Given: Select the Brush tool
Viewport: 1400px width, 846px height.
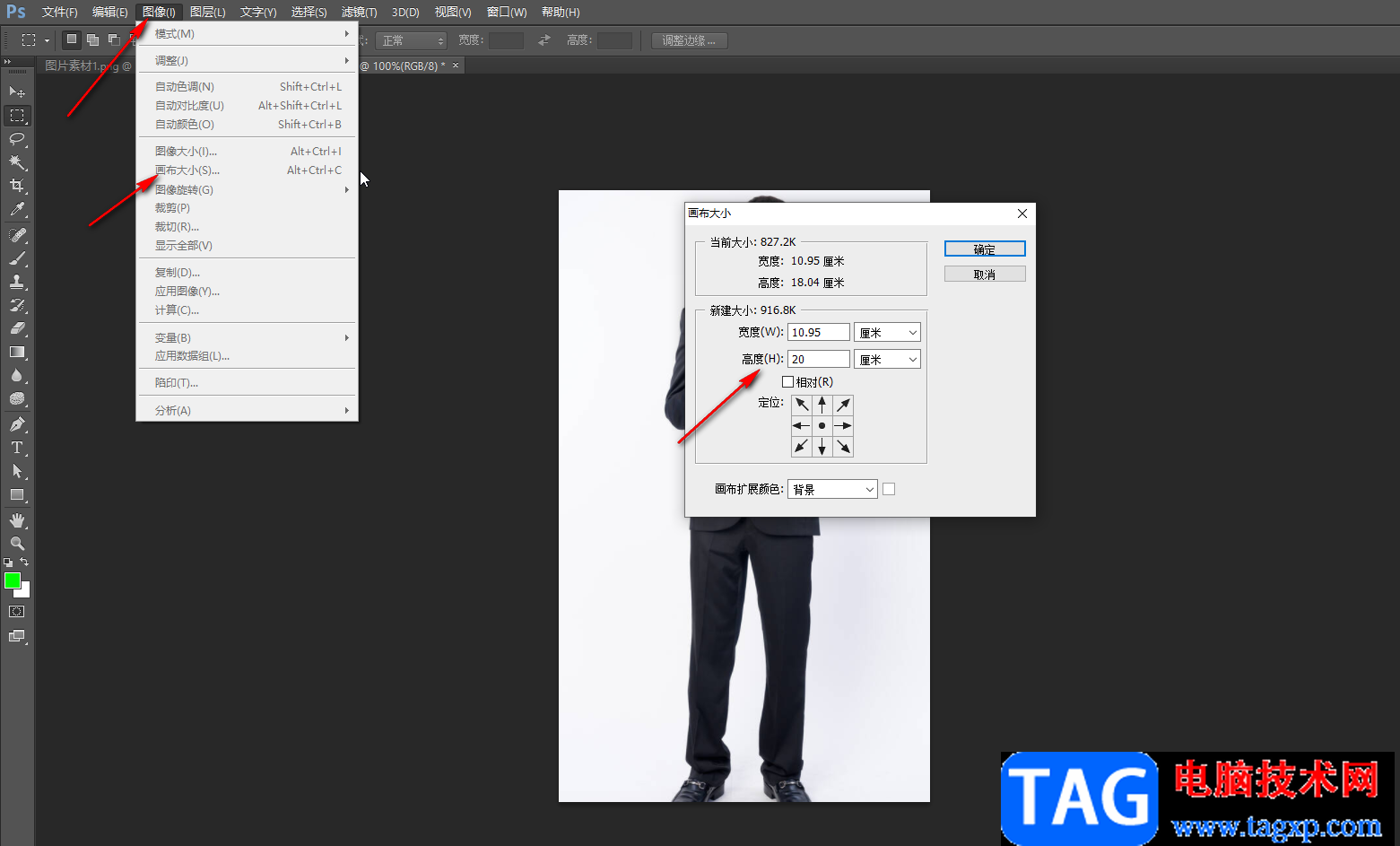Looking at the screenshot, I should (17, 258).
